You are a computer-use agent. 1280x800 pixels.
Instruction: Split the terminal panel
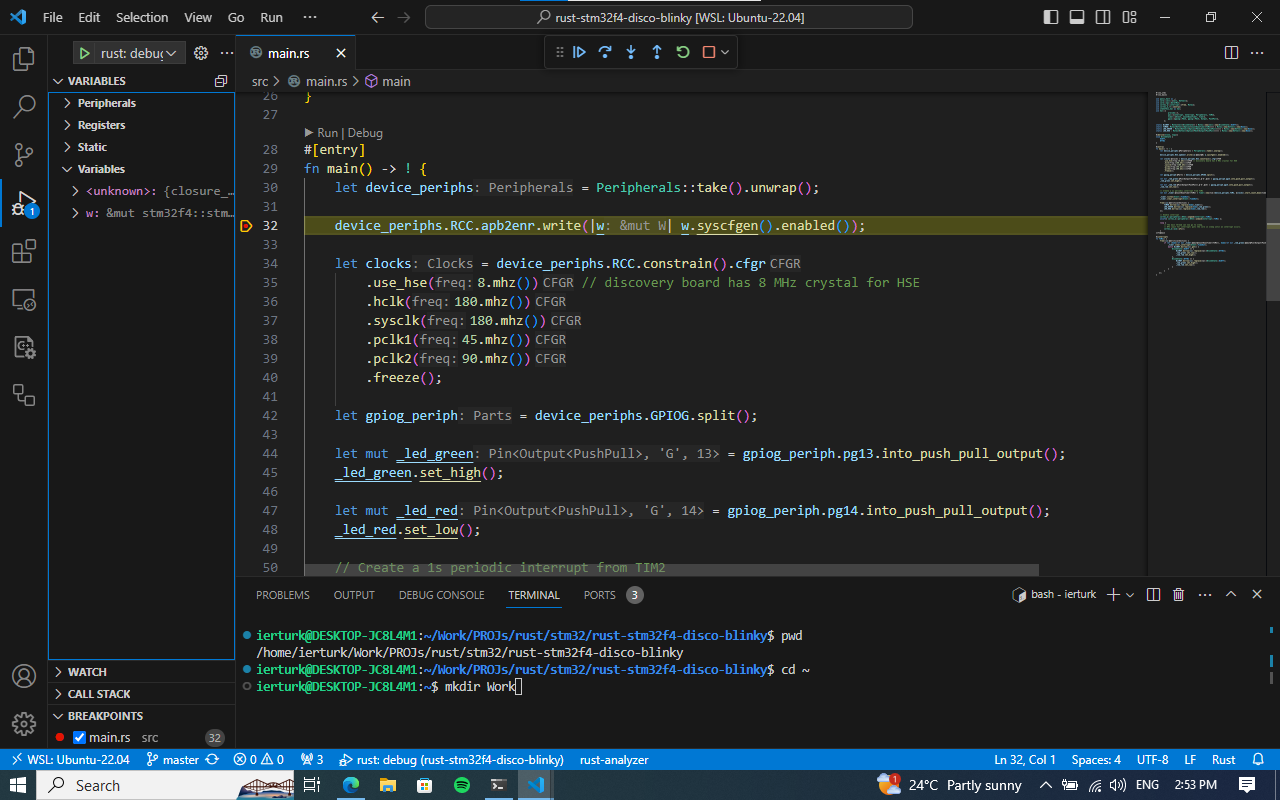1153,594
